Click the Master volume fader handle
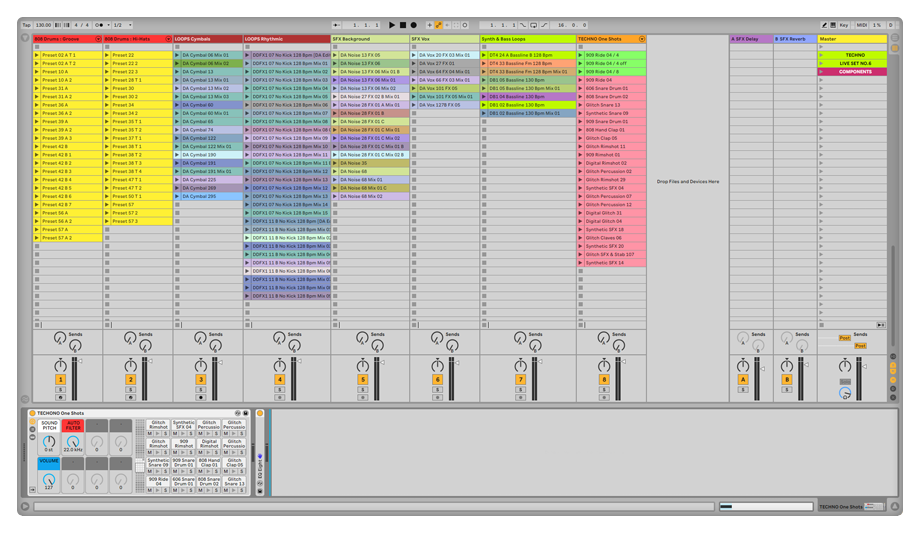 864,366
